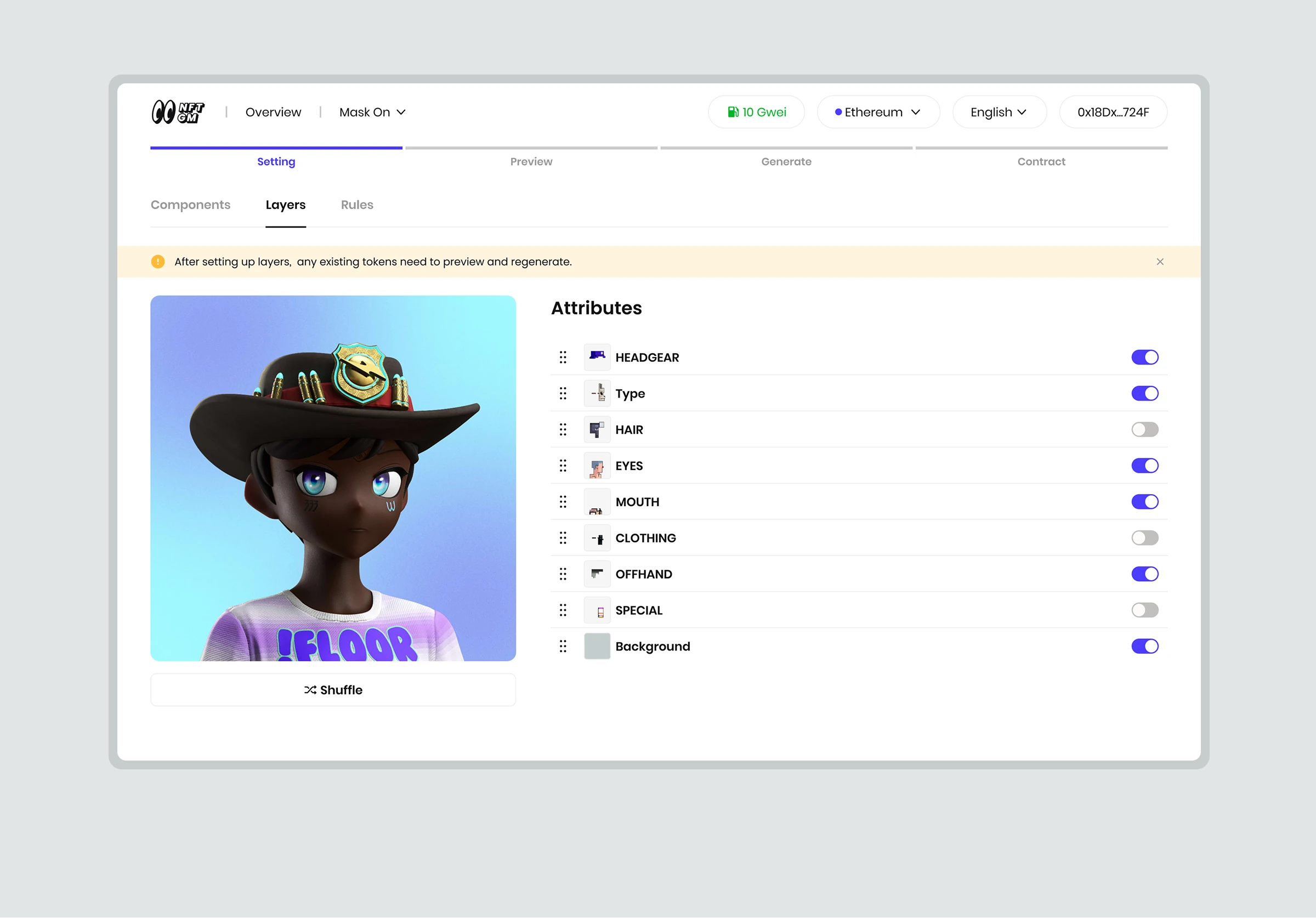1316x918 pixels.
Task: Click the MOUTH row drag handle
Action: (563, 502)
